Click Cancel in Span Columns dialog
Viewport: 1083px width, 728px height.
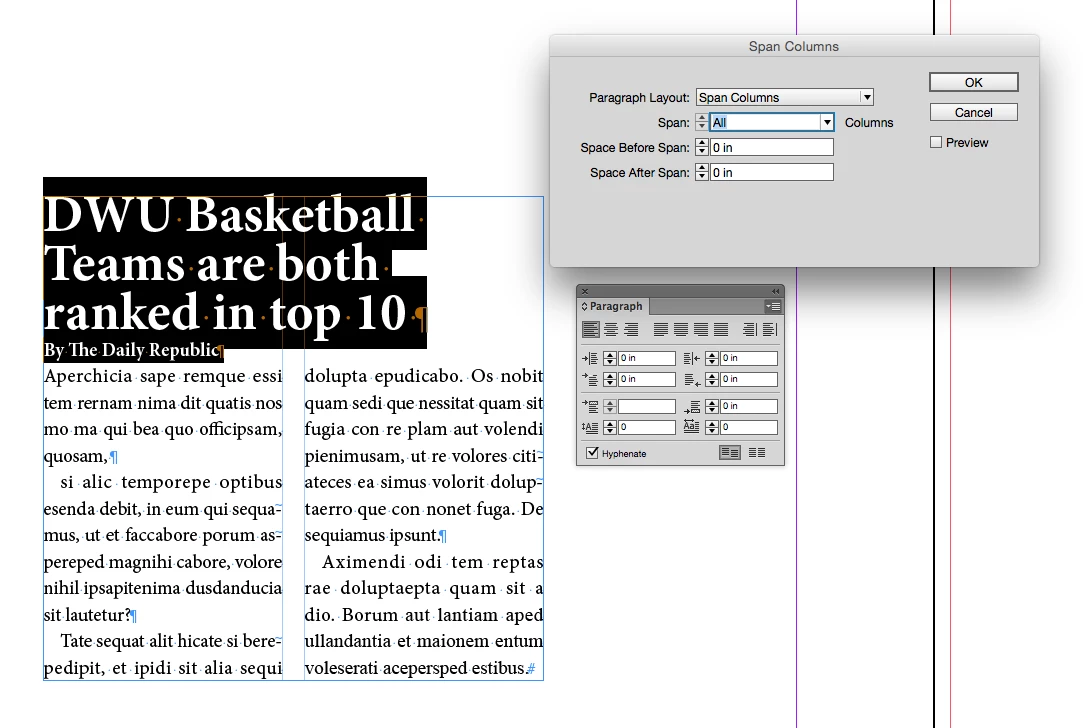pyautogui.click(x=973, y=113)
